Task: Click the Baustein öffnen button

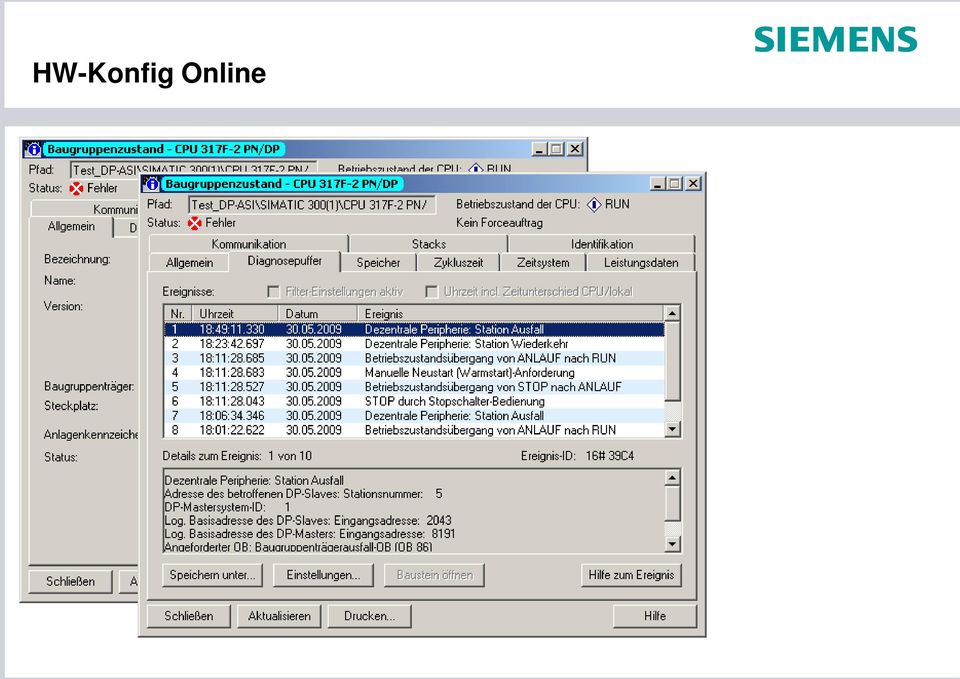Action: tap(435, 575)
